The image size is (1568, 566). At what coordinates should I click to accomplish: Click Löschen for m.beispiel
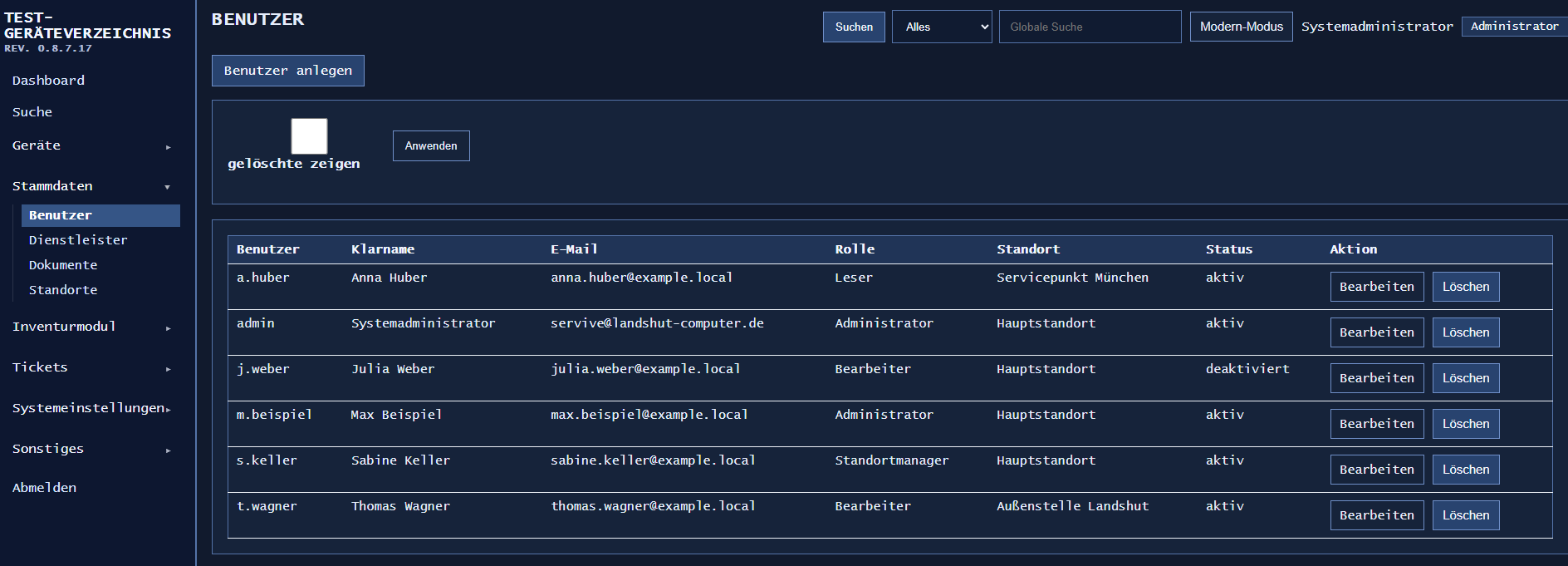point(1466,424)
